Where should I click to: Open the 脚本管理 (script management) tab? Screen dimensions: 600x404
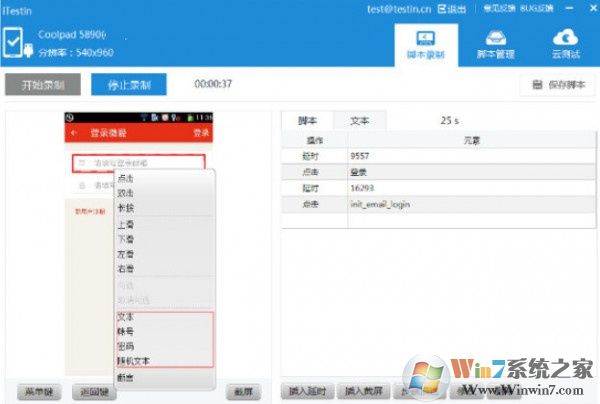pyautogui.click(x=496, y=45)
